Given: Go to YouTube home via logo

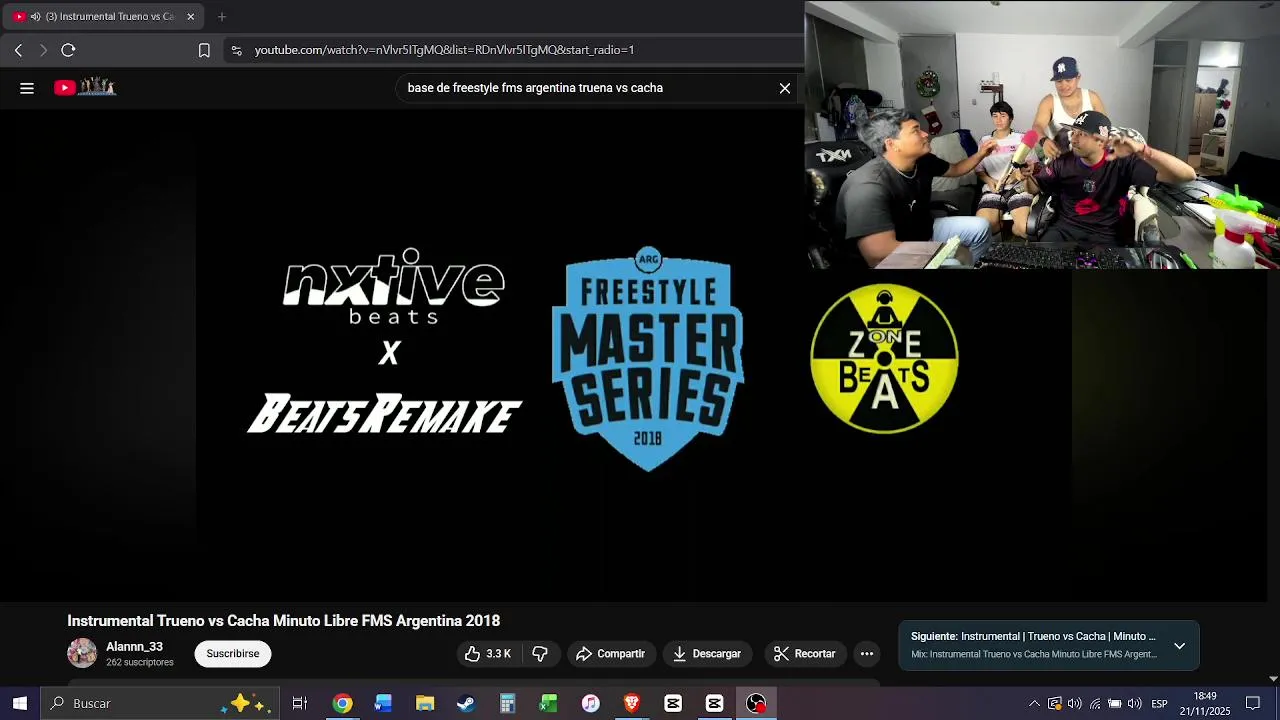Looking at the screenshot, I should [x=86, y=87].
